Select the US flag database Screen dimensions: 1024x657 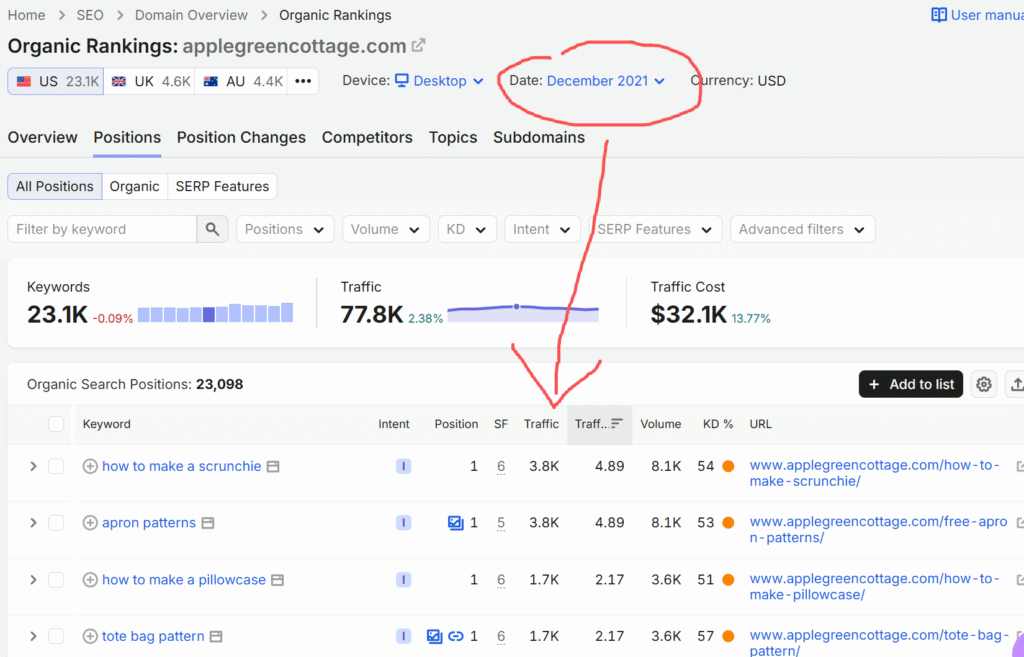[x=56, y=82]
